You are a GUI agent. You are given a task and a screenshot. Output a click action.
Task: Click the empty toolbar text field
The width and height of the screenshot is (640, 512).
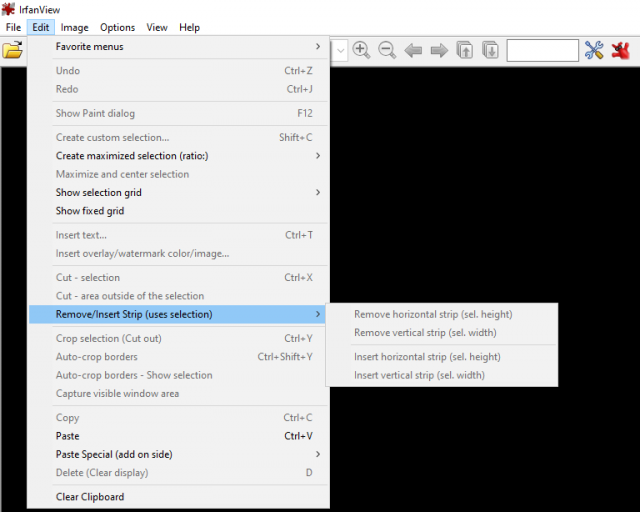(x=542, y=50)
